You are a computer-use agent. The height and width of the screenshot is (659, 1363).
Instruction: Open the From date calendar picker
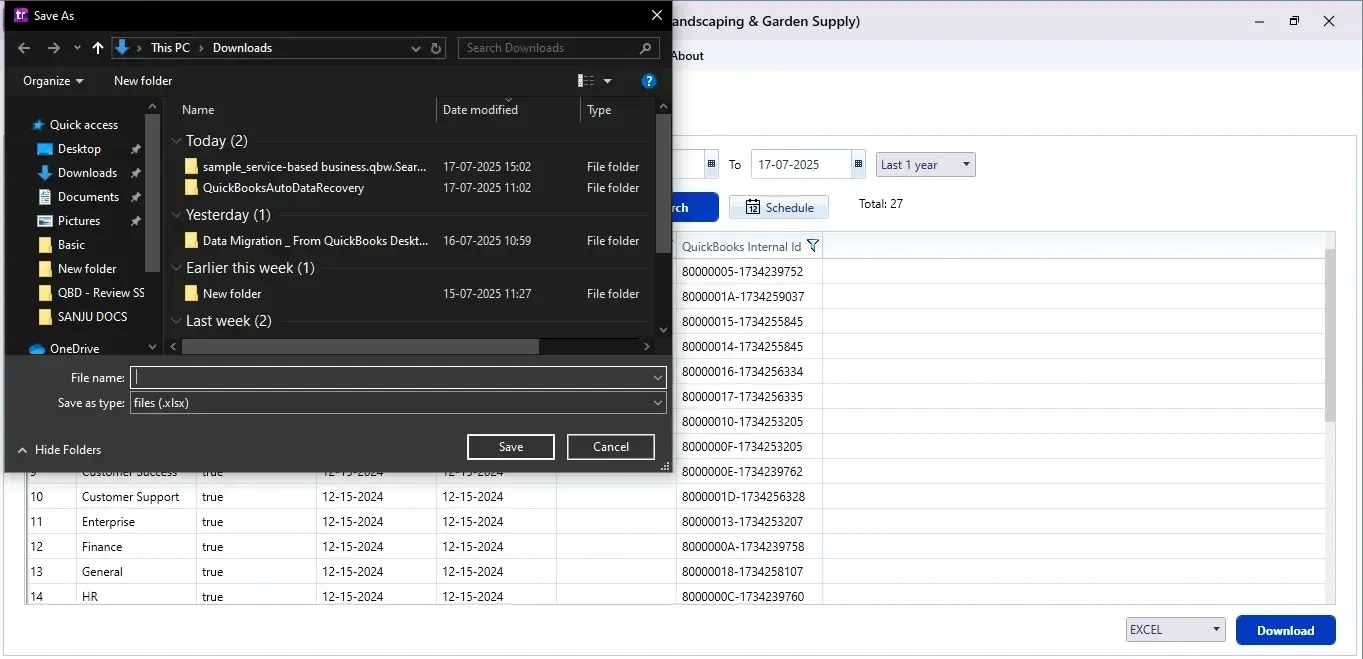[x=711, y=164]
